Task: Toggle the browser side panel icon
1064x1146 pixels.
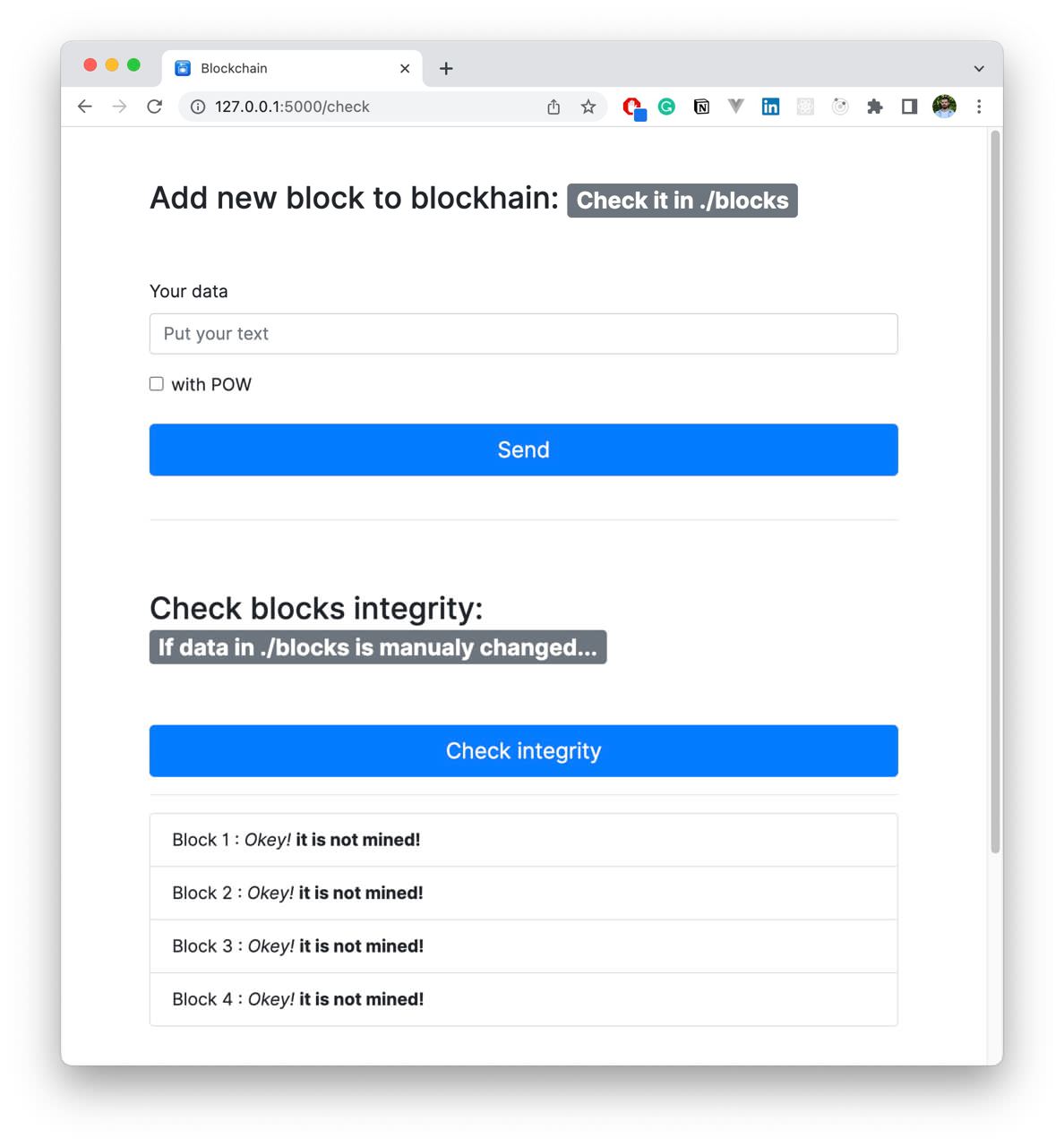Action: [909, 107]
